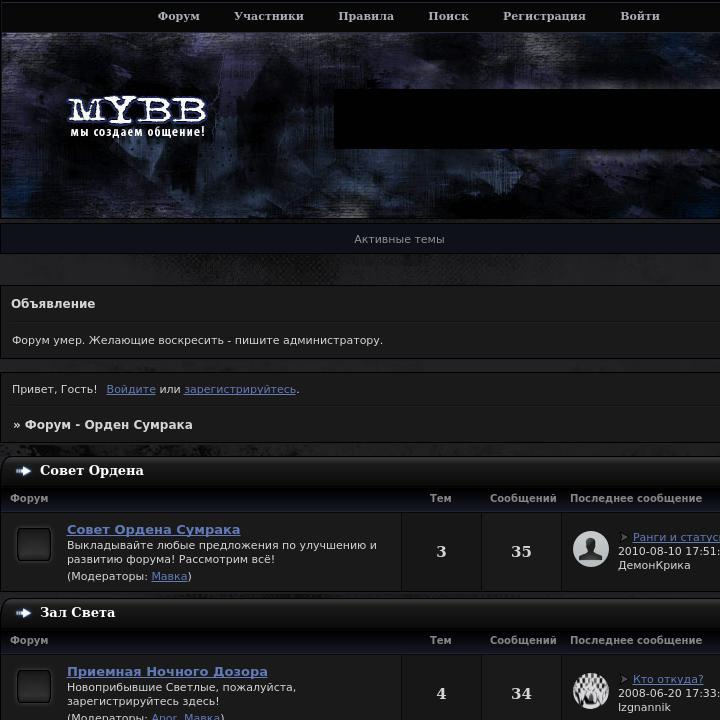Click Izgnannik's avatar thumbnail
This screenshot has width=720, height=720.
click(591, 691)
